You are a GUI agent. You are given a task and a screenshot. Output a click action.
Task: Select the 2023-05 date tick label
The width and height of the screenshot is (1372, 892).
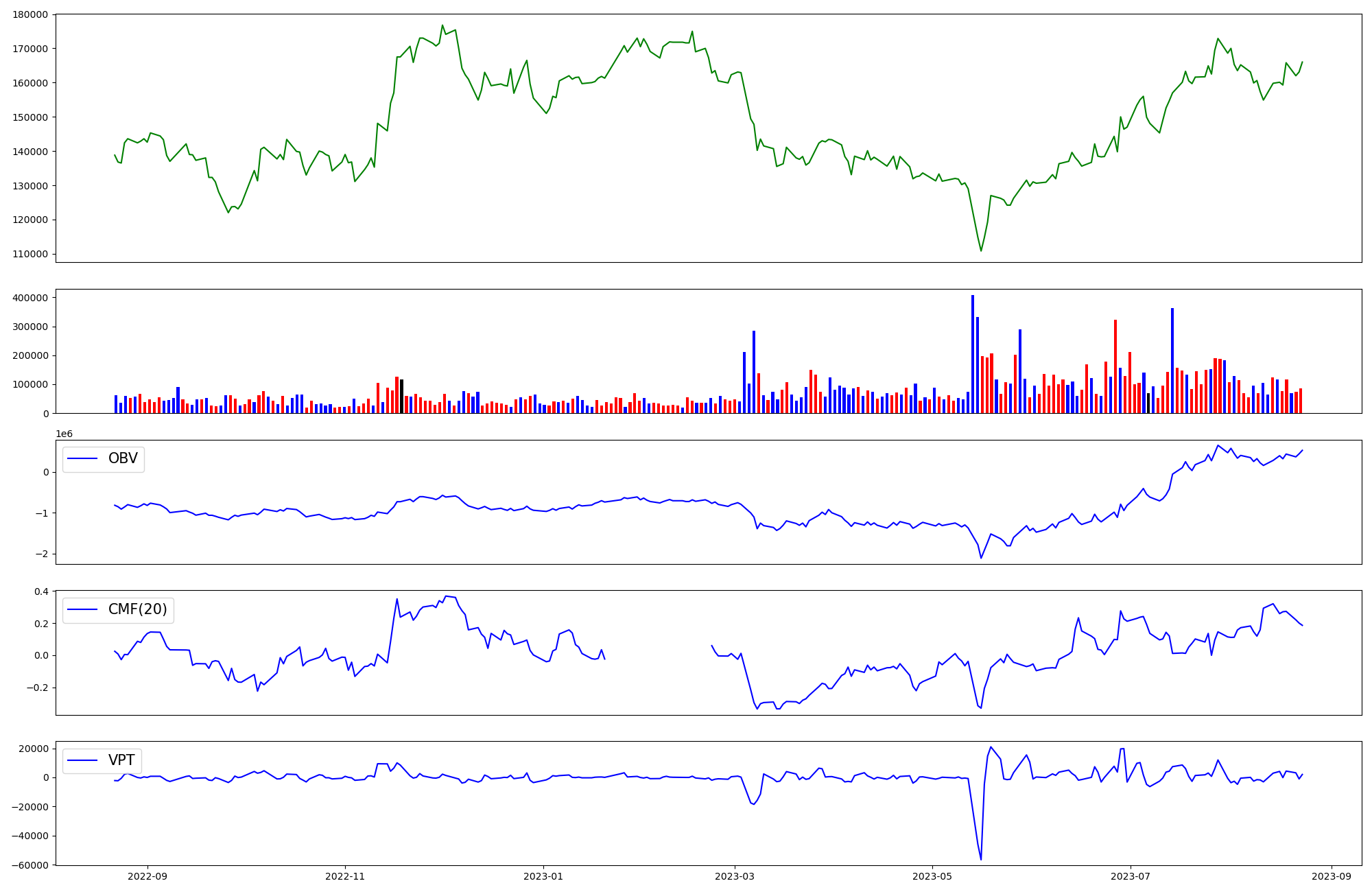click(932, 876)
